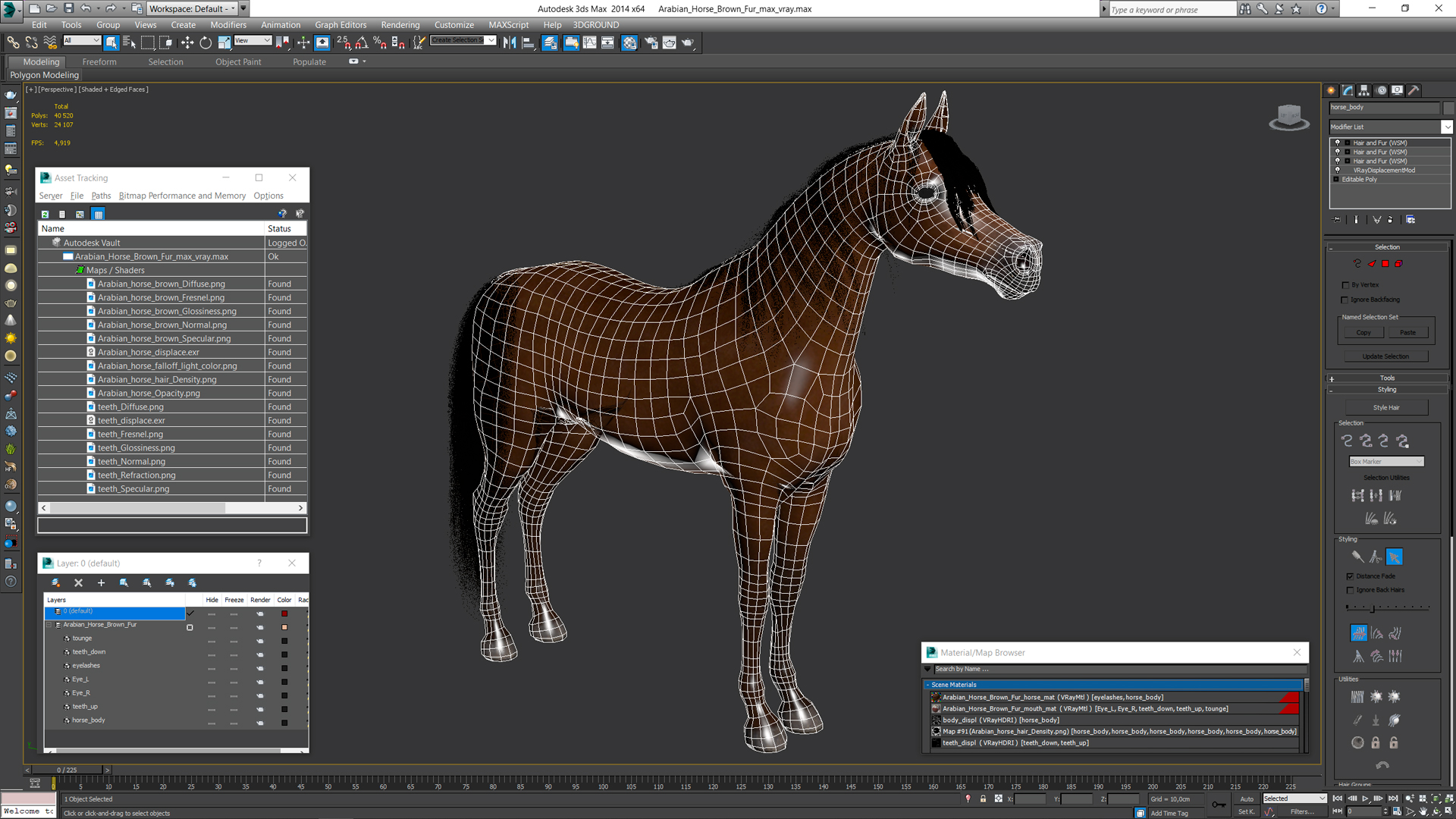Toggle the Angle Snap icon

[362, 42]
